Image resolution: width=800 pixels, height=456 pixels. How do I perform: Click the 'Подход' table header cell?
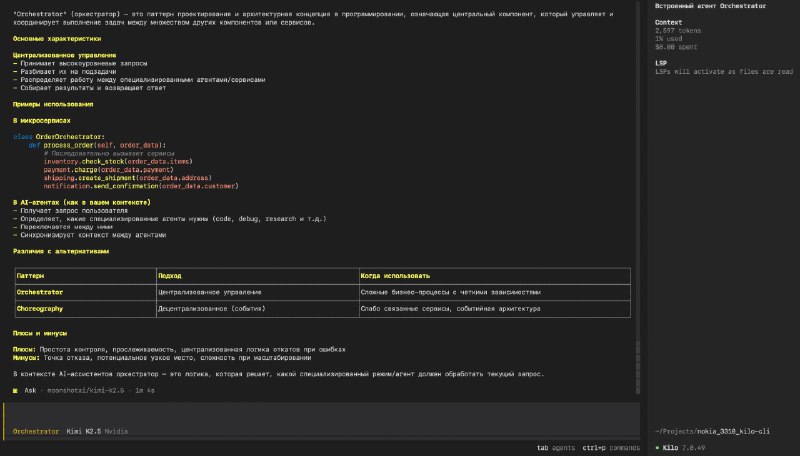coord(258,276)
